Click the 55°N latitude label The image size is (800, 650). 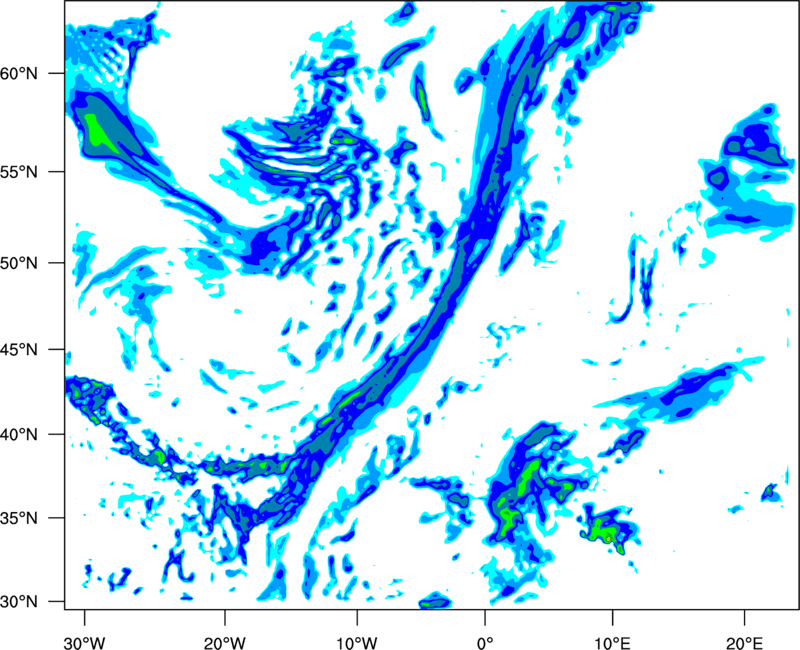(19, 172)
